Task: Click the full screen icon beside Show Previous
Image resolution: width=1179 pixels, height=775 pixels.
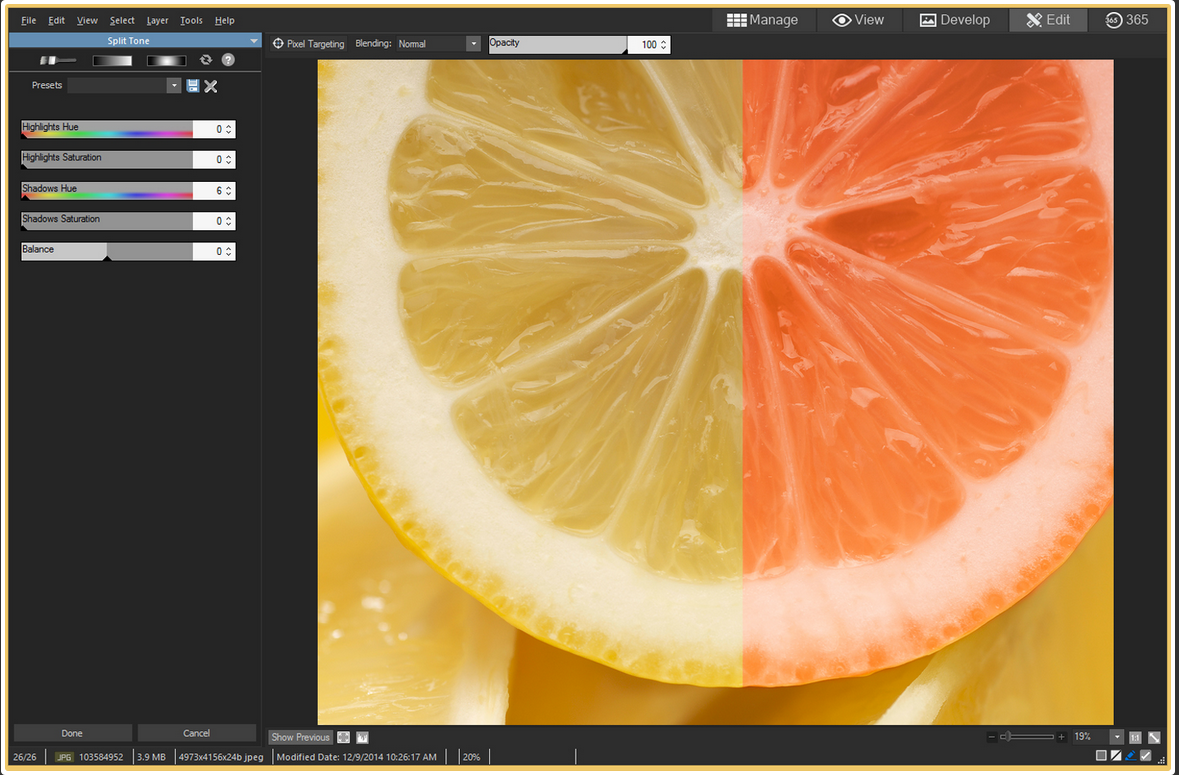Action: (x=344, y=737)
